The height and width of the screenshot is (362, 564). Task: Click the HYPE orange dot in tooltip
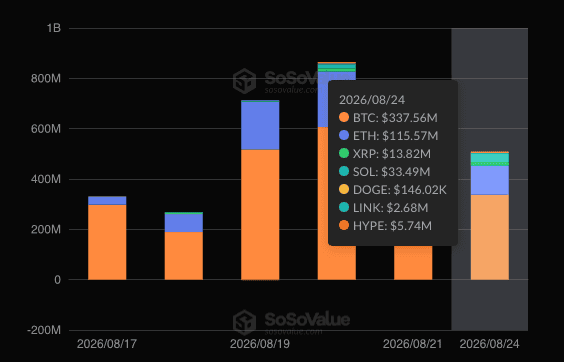pos(344,226)
